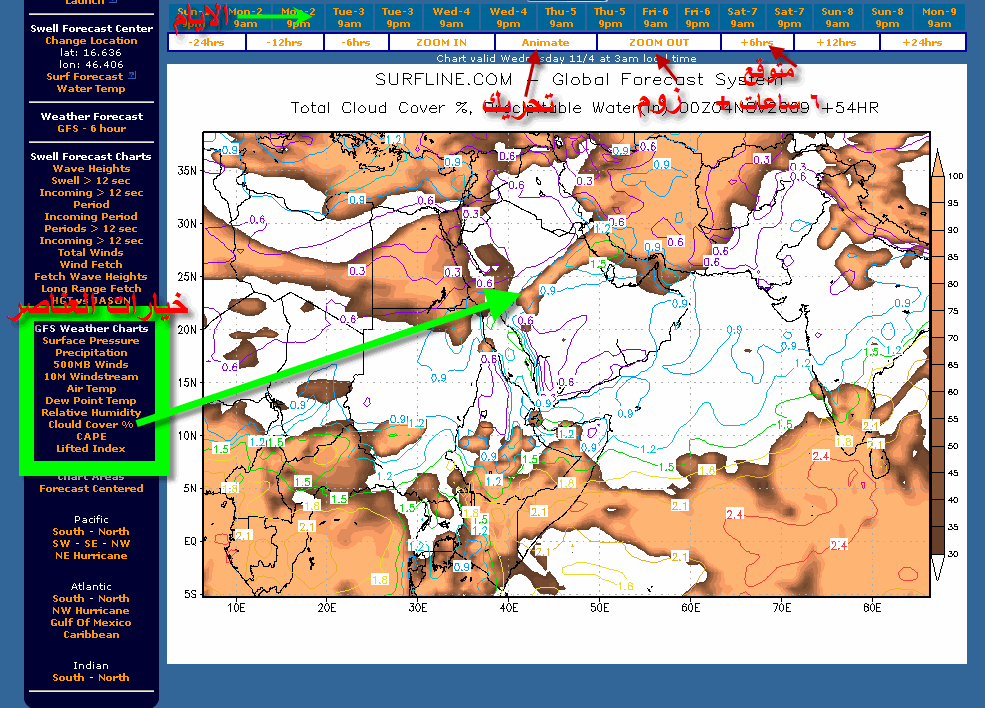985x708 pixels.
Task: Open external icon beside Surf Forecast
Action: (x=132, y=75)
